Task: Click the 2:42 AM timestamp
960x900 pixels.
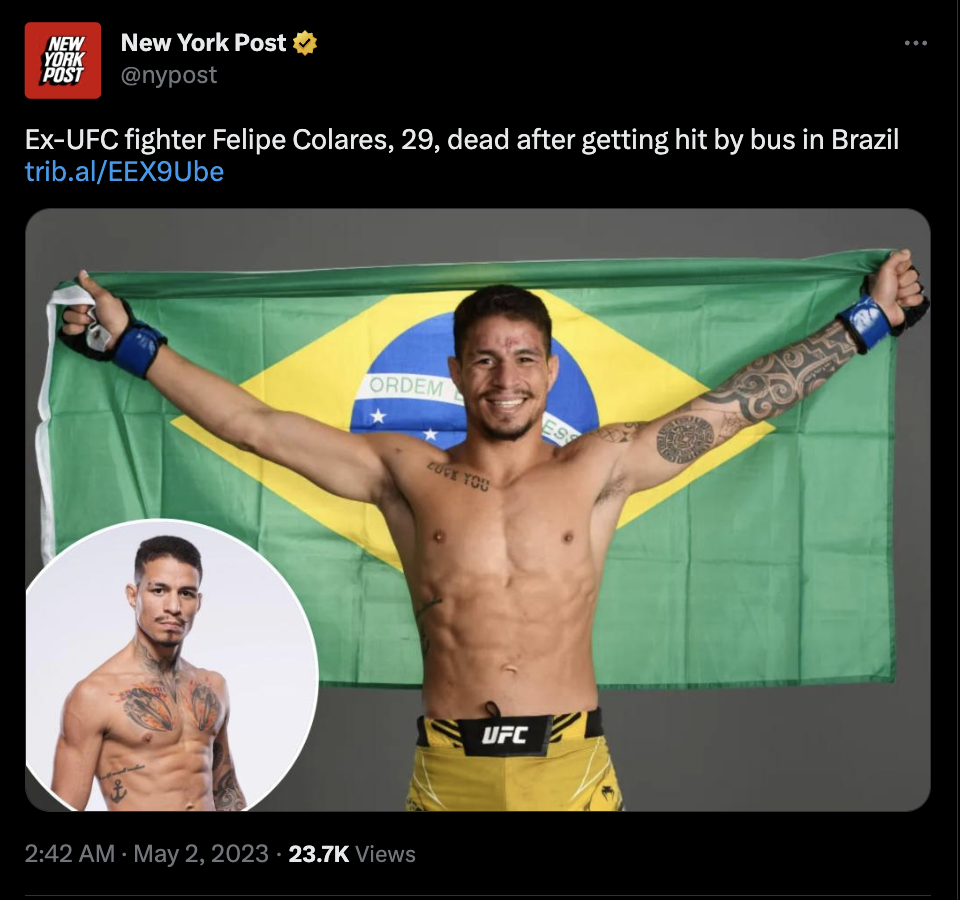Action: point(70,853)
